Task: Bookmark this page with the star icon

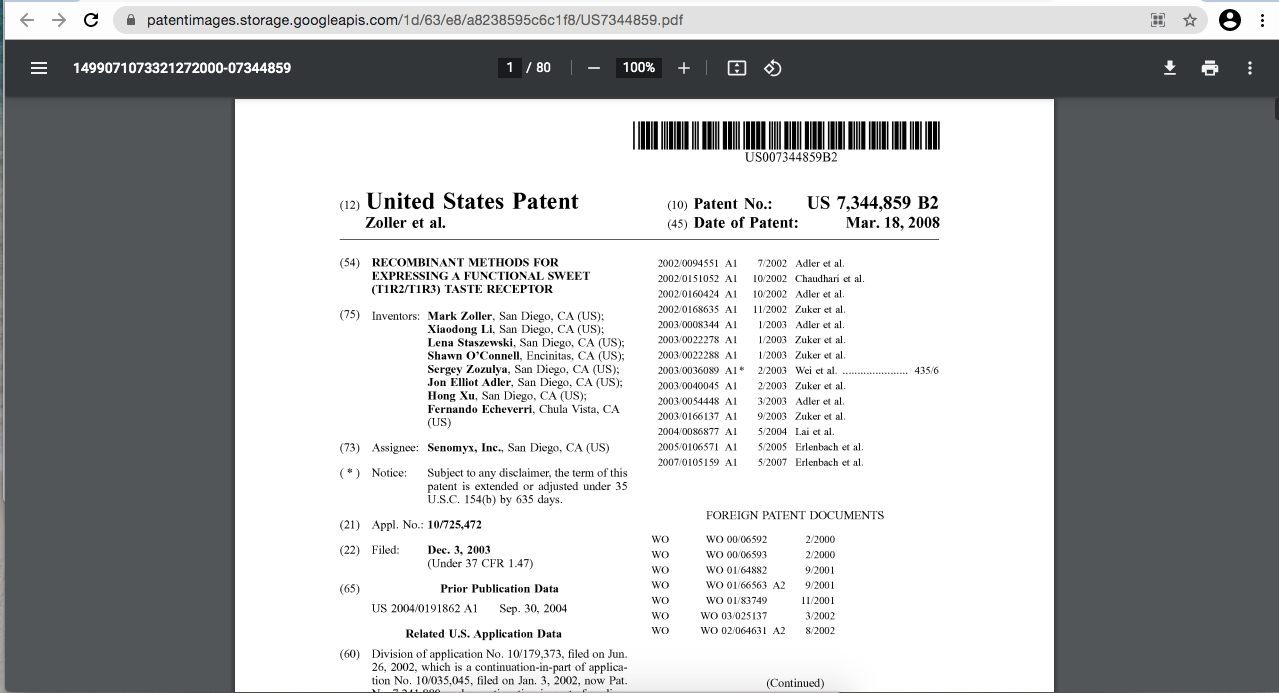Action: tap(1190, 20)
